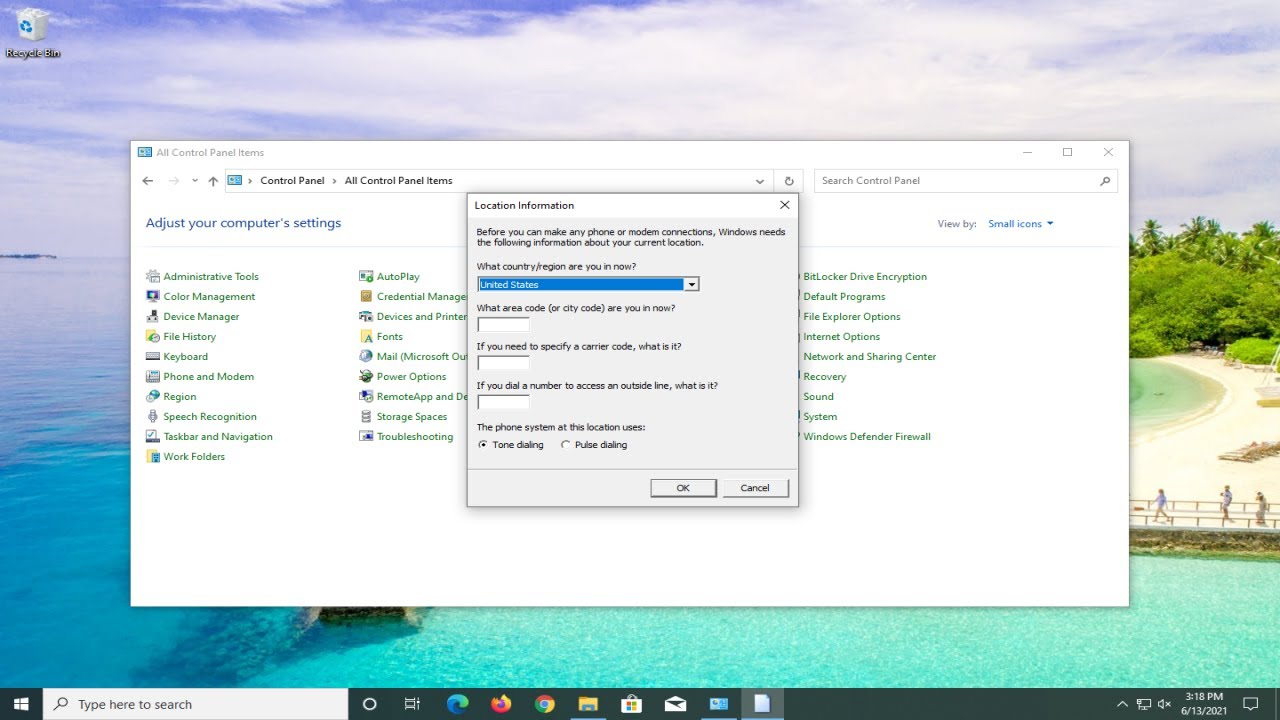1280x720 pixels.
Task: Launch Firefox from the taskbar
Action: pyautogui.click(x=501, y=704)
